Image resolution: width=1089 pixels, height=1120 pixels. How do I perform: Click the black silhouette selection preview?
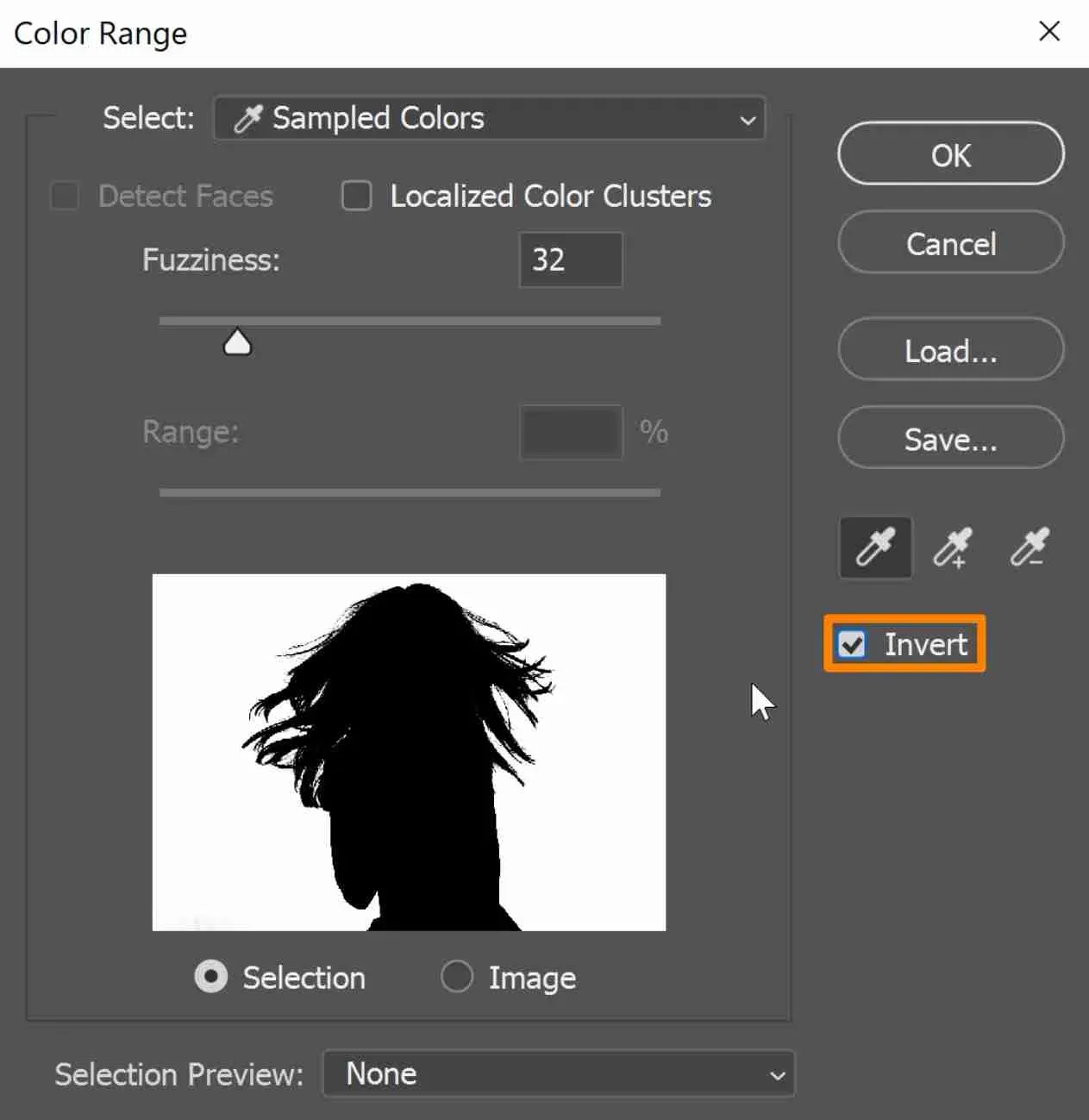(409, 752)
